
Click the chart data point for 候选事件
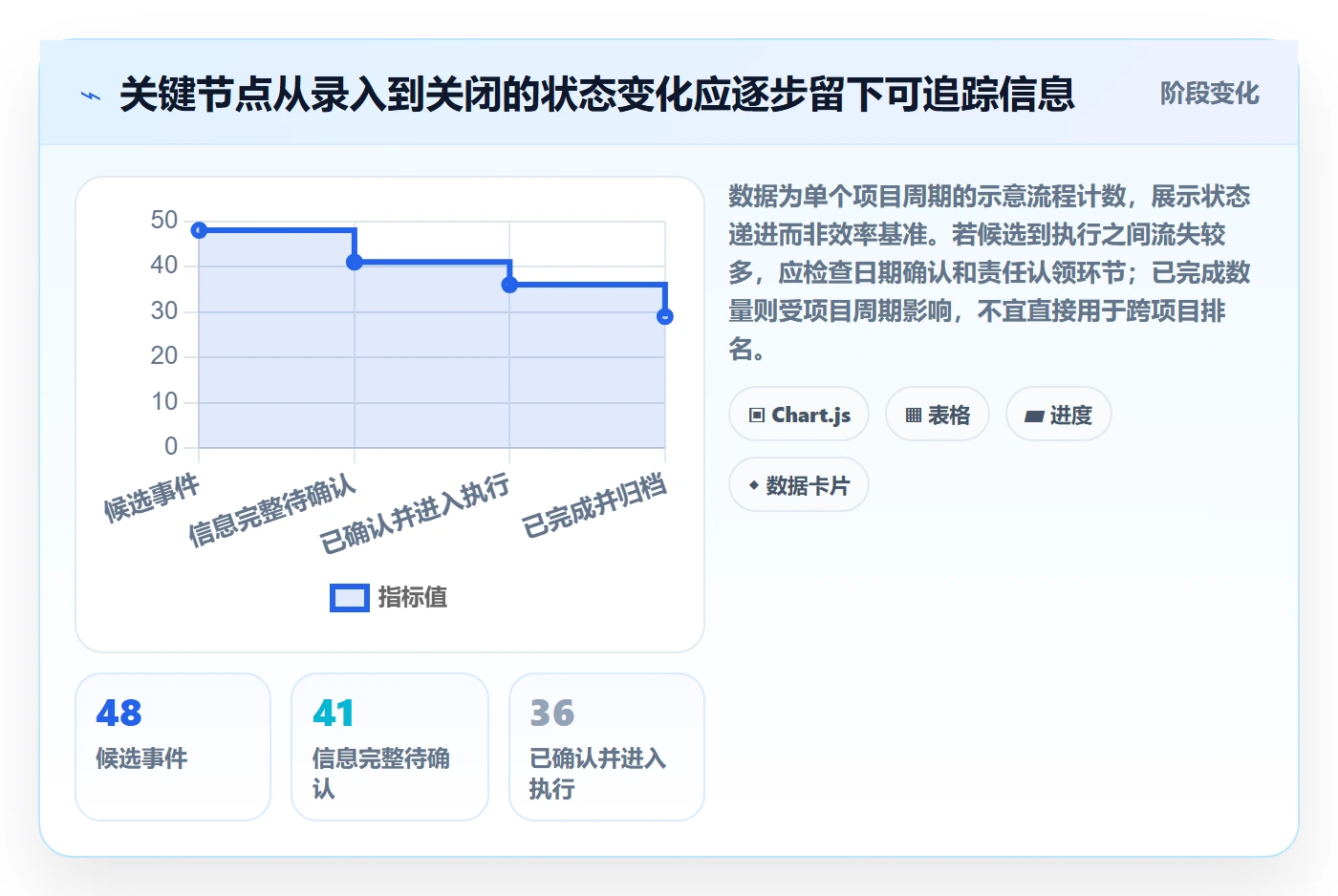click(199, 230)
